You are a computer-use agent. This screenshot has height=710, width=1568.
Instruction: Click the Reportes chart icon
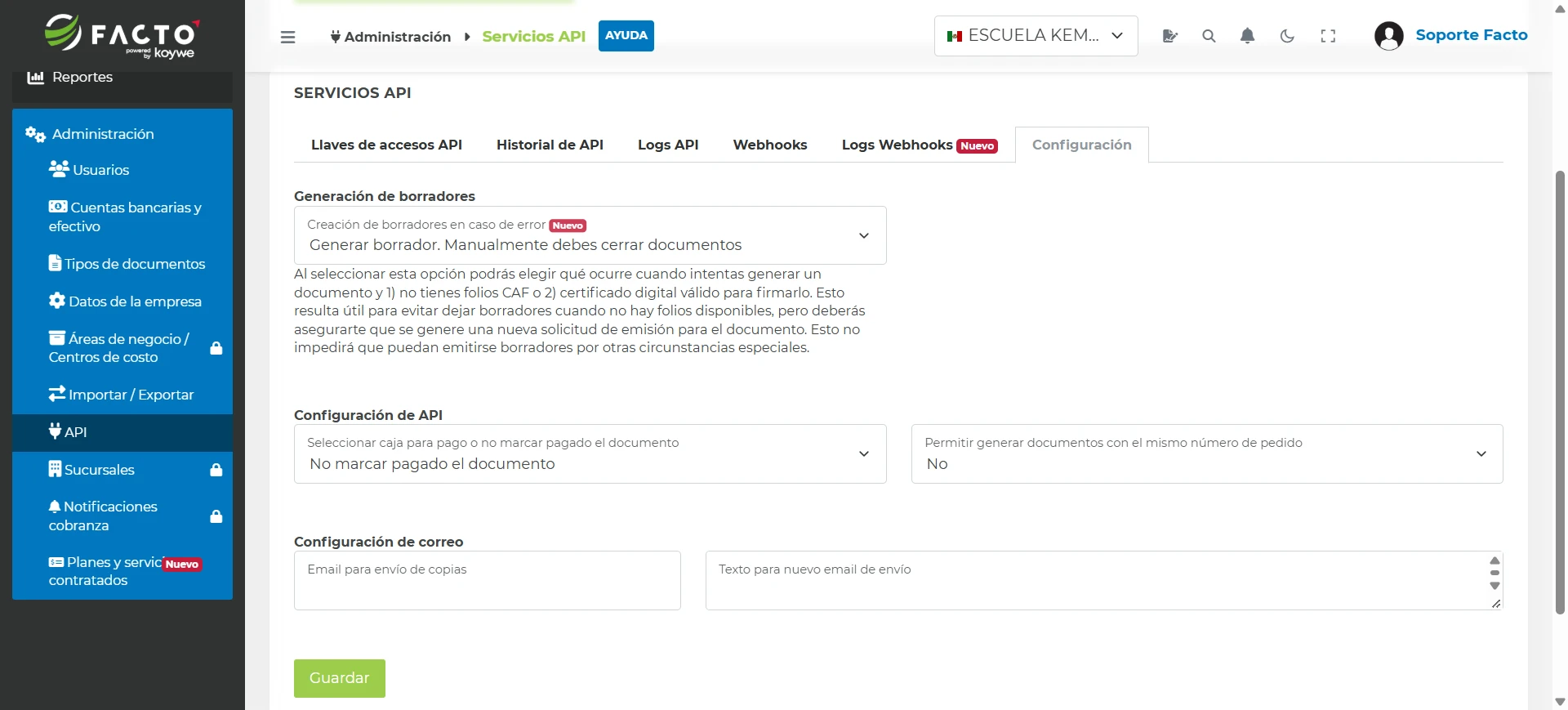[x=36, y=78]
